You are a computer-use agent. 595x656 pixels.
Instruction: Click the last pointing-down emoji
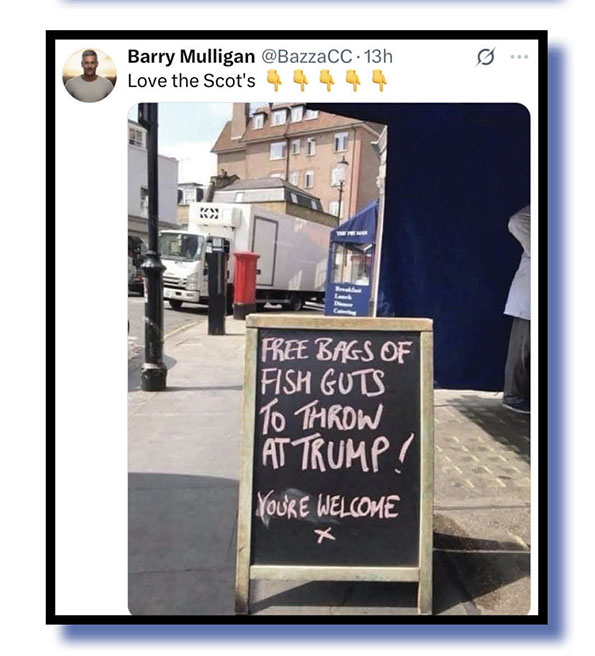pyautogui.click(x=379, y=81)
